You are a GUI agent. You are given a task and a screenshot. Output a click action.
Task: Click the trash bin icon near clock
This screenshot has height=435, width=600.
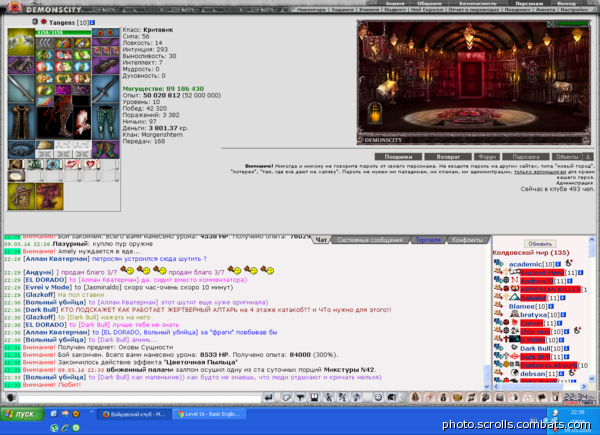(555, 398)
